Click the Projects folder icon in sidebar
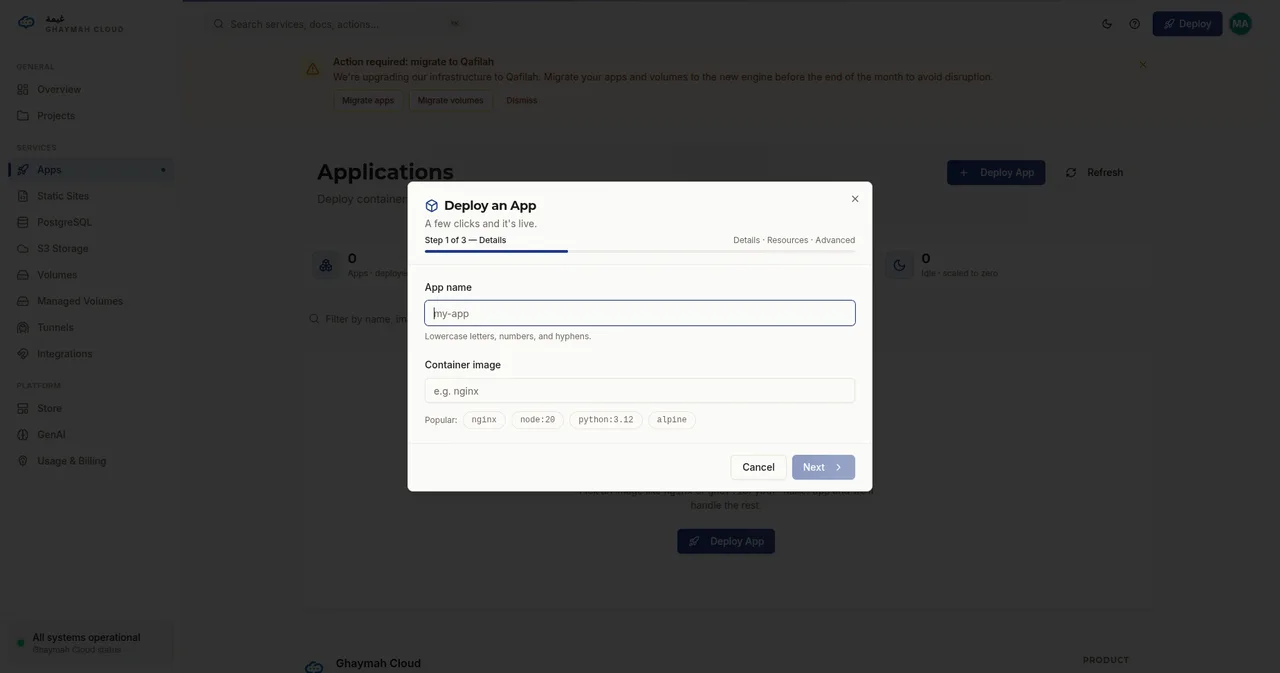 click(23, 116)
